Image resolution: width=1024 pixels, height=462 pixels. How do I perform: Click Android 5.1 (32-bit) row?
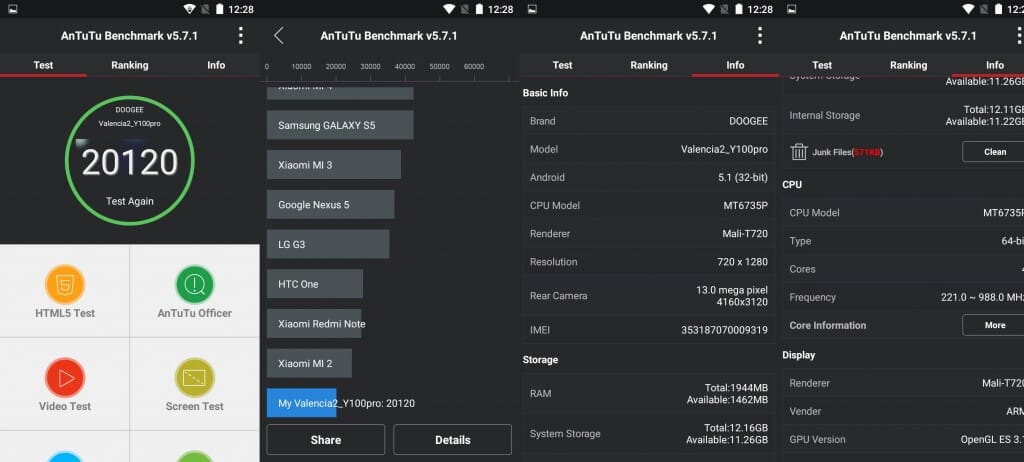click(x=649, y=177)
